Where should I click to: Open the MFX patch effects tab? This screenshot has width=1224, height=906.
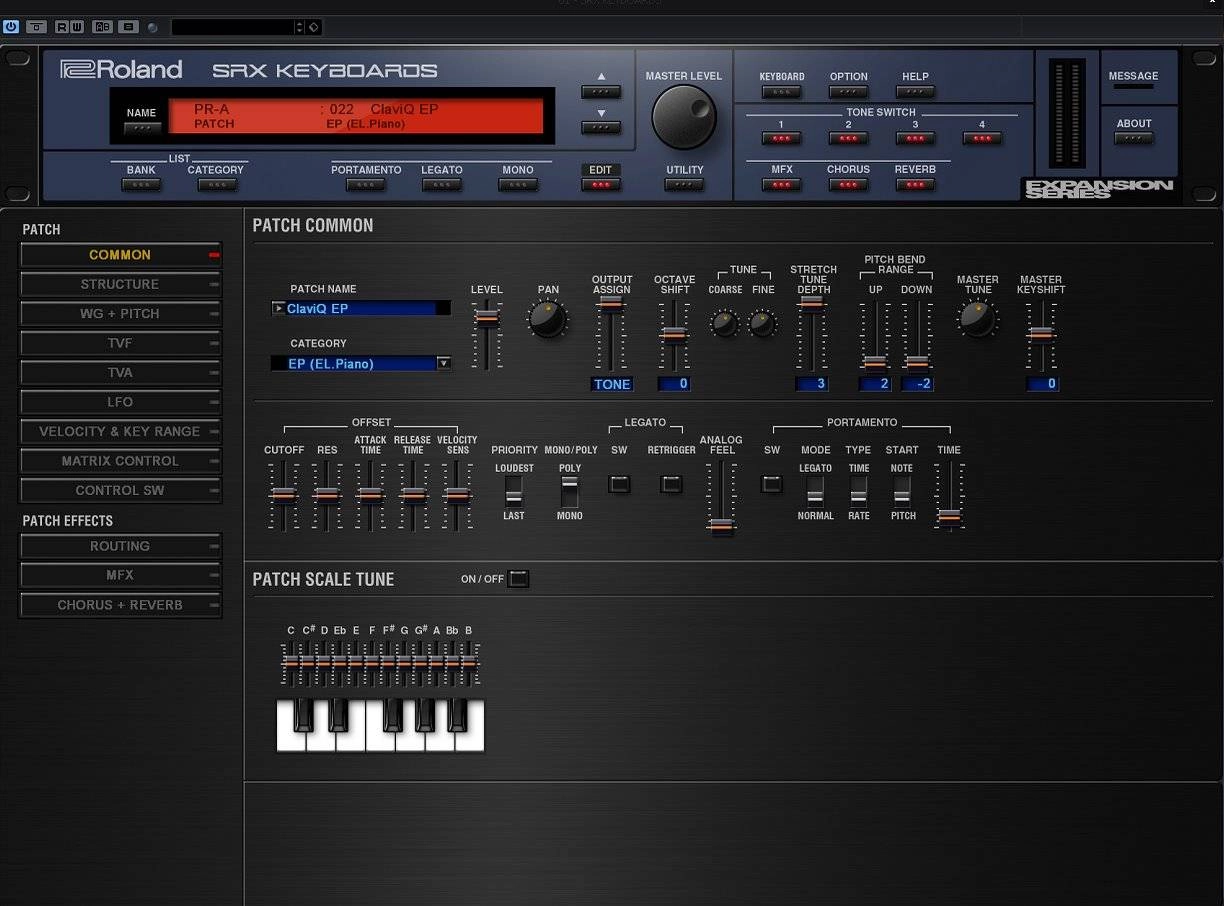click(x=120, y=576)
